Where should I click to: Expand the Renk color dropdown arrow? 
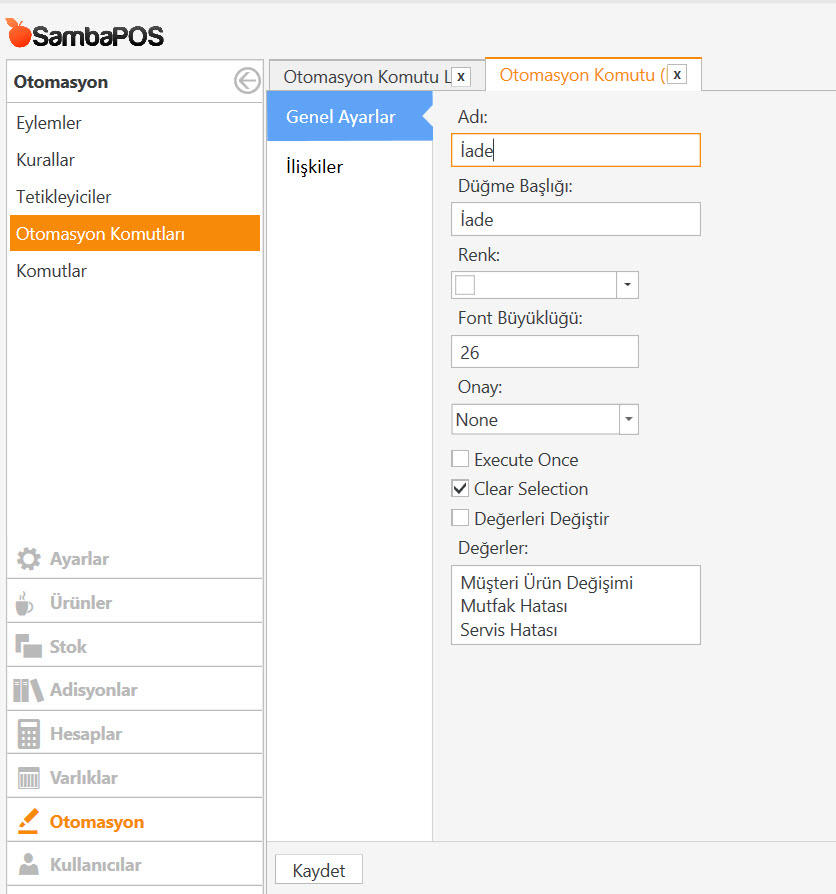click(627, 285)
